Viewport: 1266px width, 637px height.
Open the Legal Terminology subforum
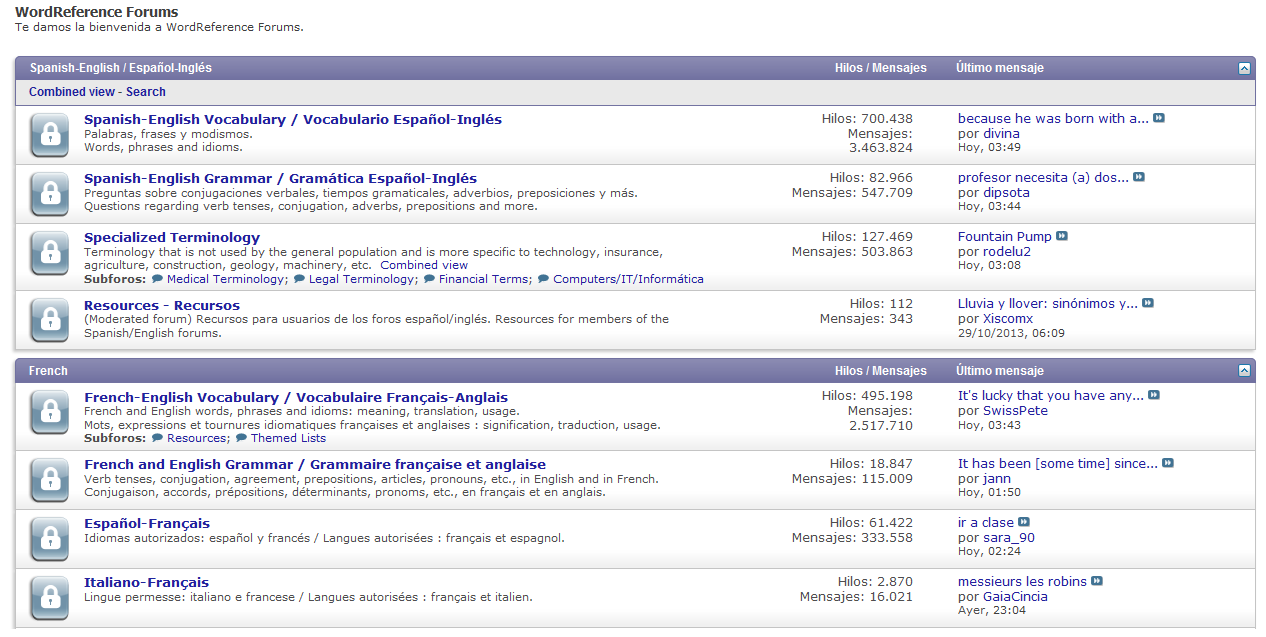(361, 280)
